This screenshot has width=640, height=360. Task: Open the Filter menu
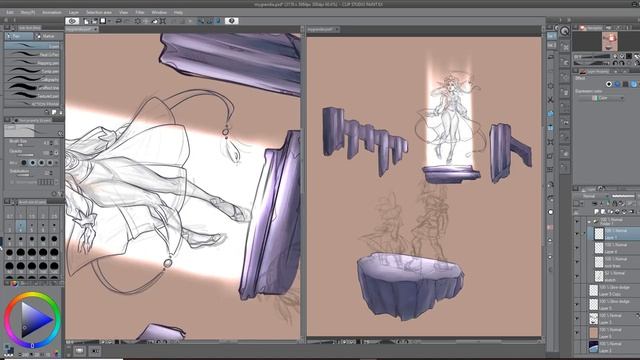[140, 13]
